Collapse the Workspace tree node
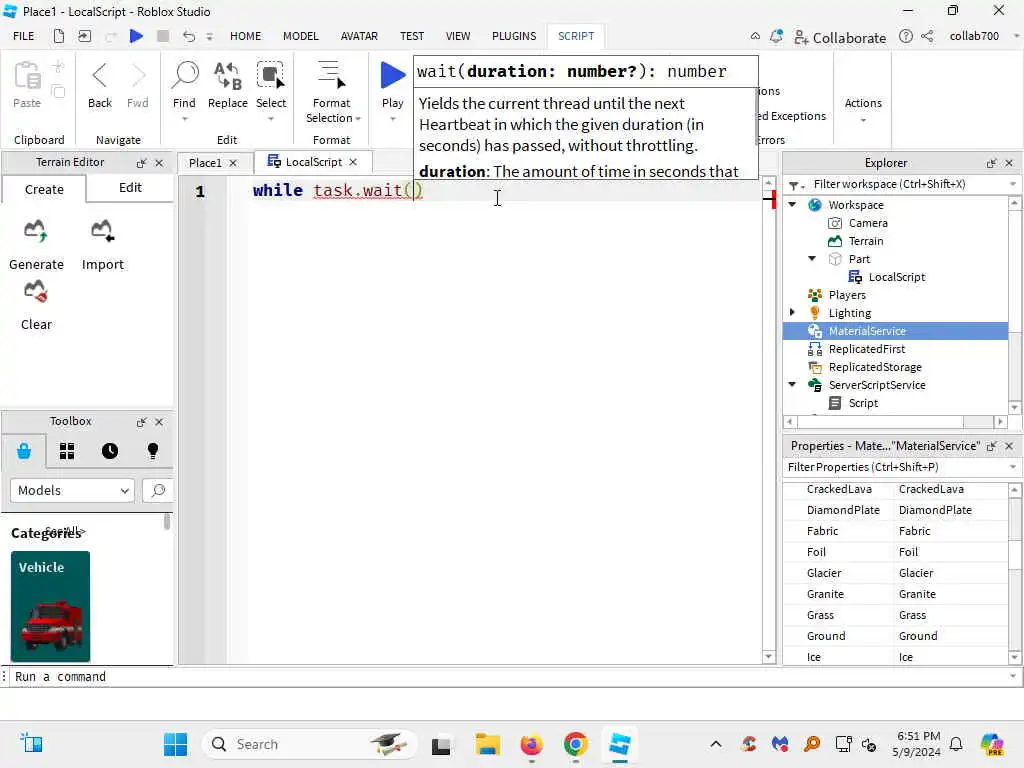Image resolution: width=1024 pixels, height=768 pixels. 792,205
